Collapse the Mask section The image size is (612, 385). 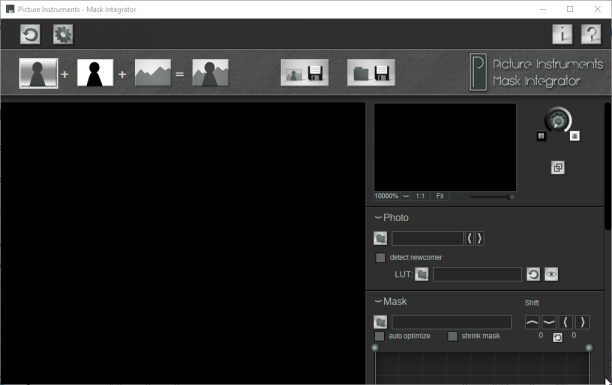pyautogui.click(x=378, y=301)
